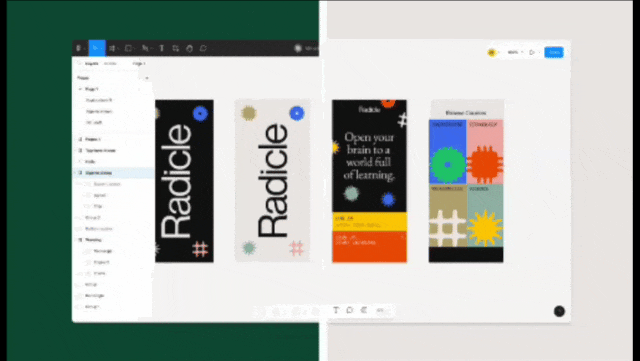The height and width of the screenshot is (361, 640).
Task: Select the highlighted layer in the layers list
Action: [113, 173]
